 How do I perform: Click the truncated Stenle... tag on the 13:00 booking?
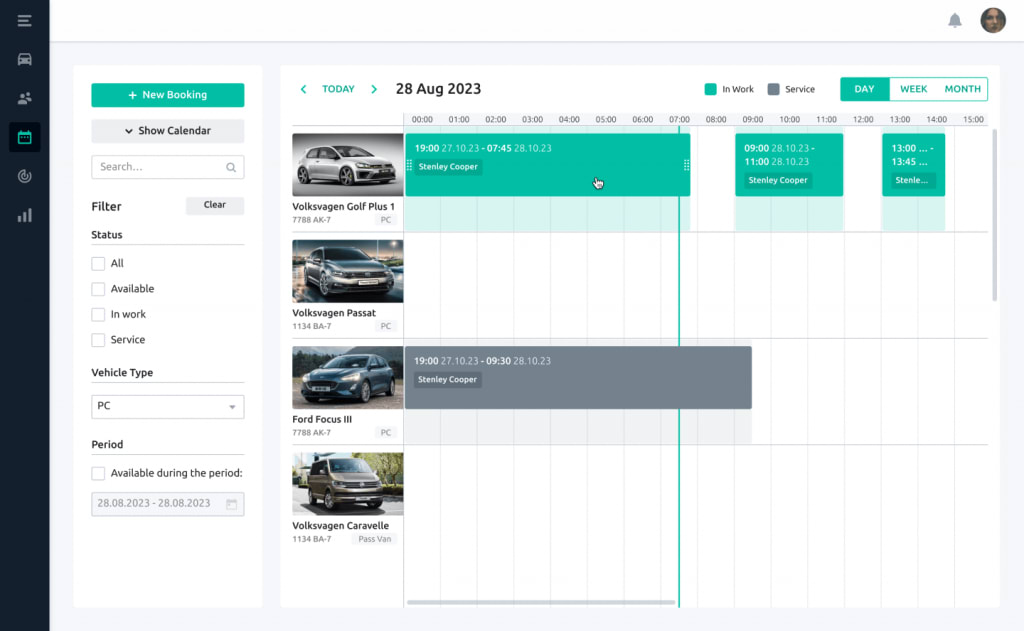911,180
